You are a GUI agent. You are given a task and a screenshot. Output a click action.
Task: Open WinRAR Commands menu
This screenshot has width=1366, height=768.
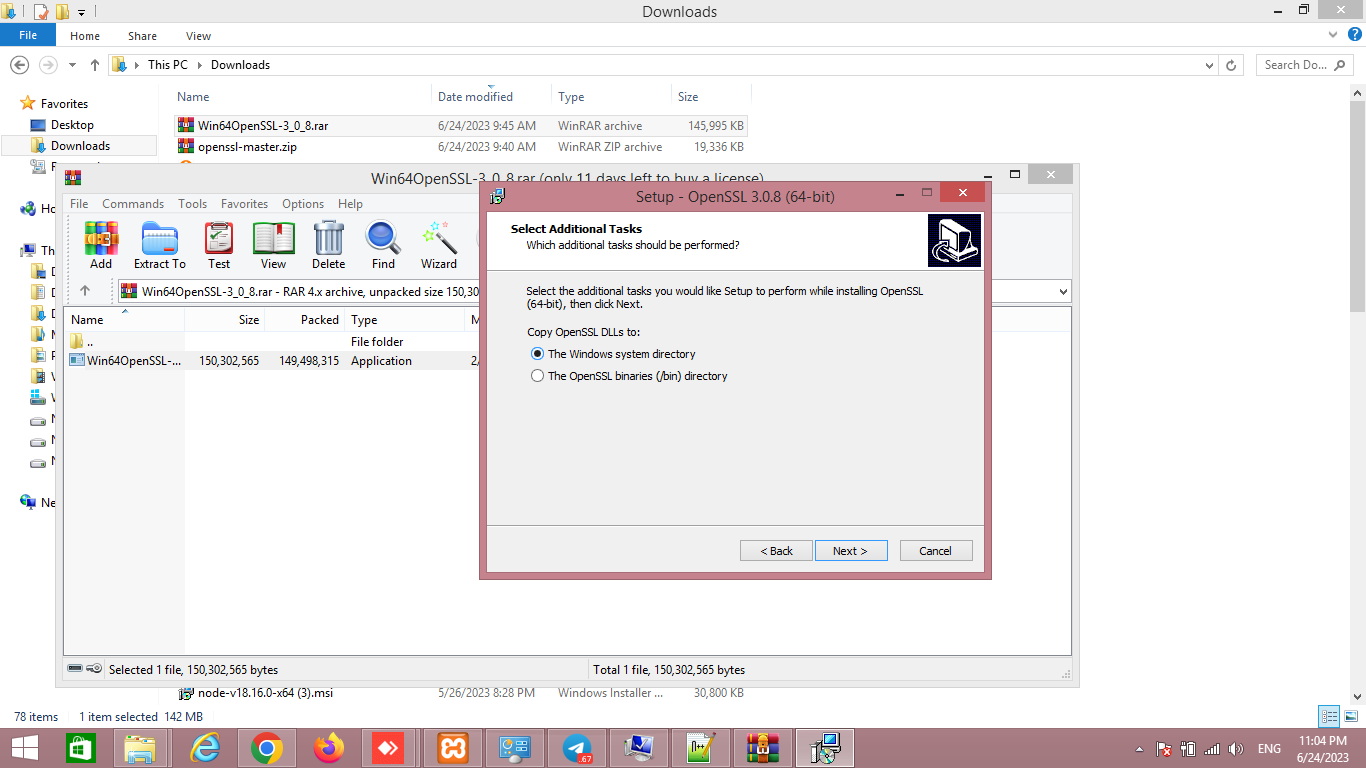(133, 203)
